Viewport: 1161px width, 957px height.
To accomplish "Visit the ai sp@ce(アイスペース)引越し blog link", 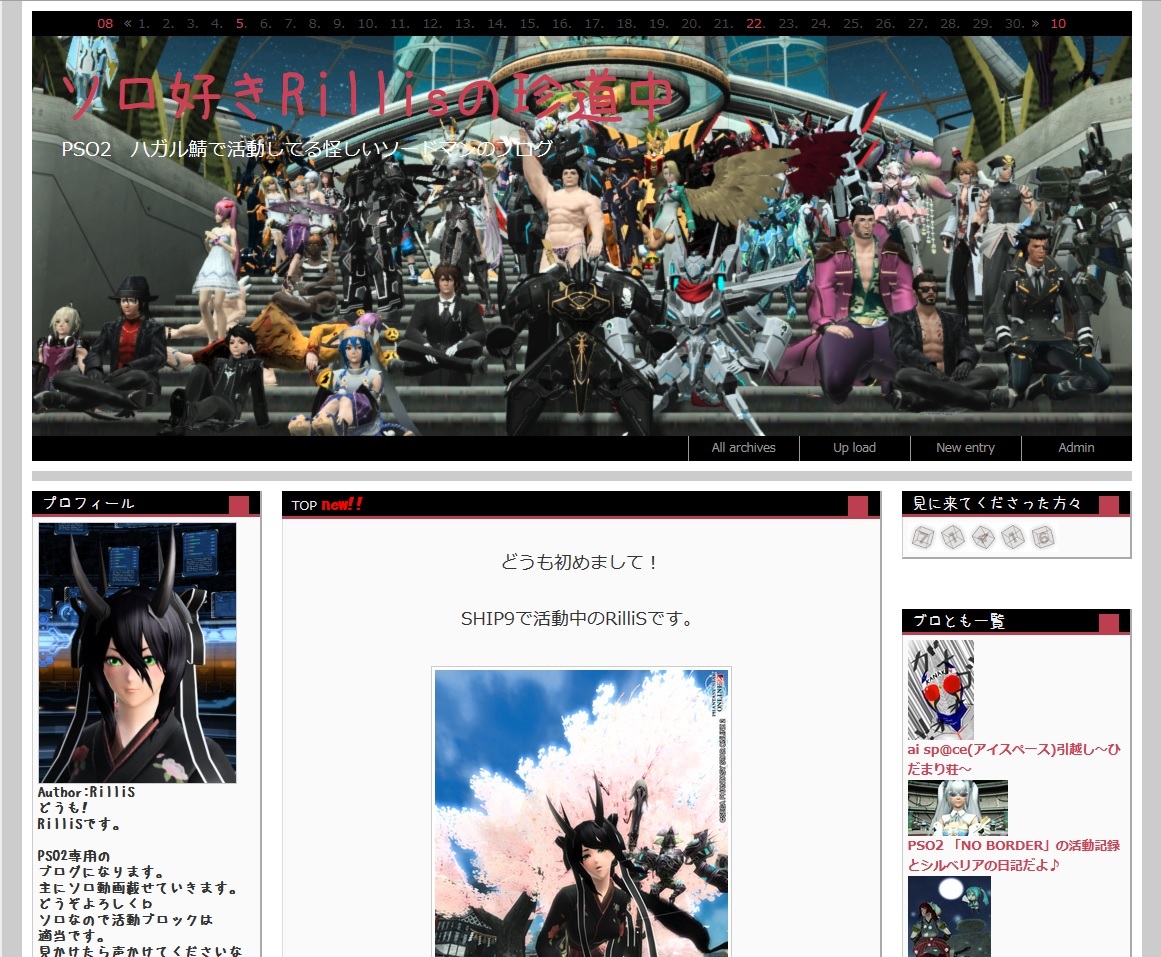I will (x=1014, y=759).
